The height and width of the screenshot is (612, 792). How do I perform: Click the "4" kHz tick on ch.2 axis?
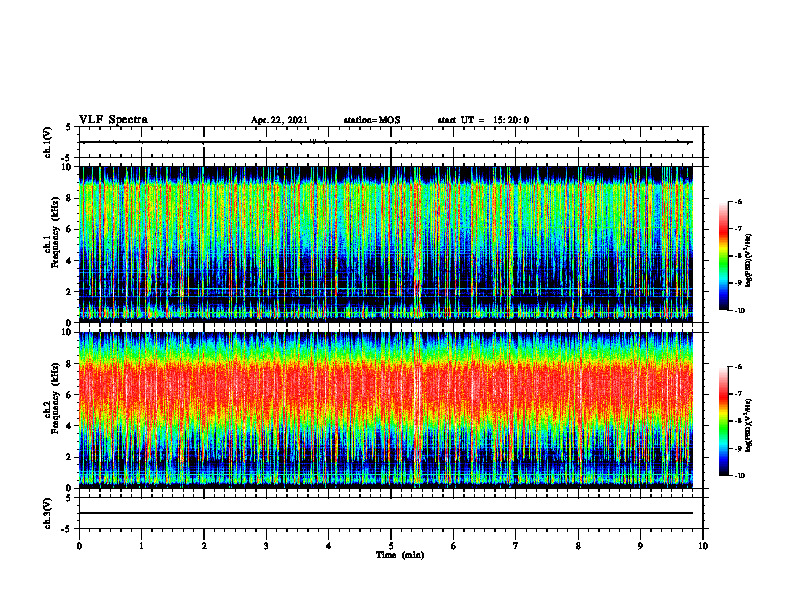70,426
